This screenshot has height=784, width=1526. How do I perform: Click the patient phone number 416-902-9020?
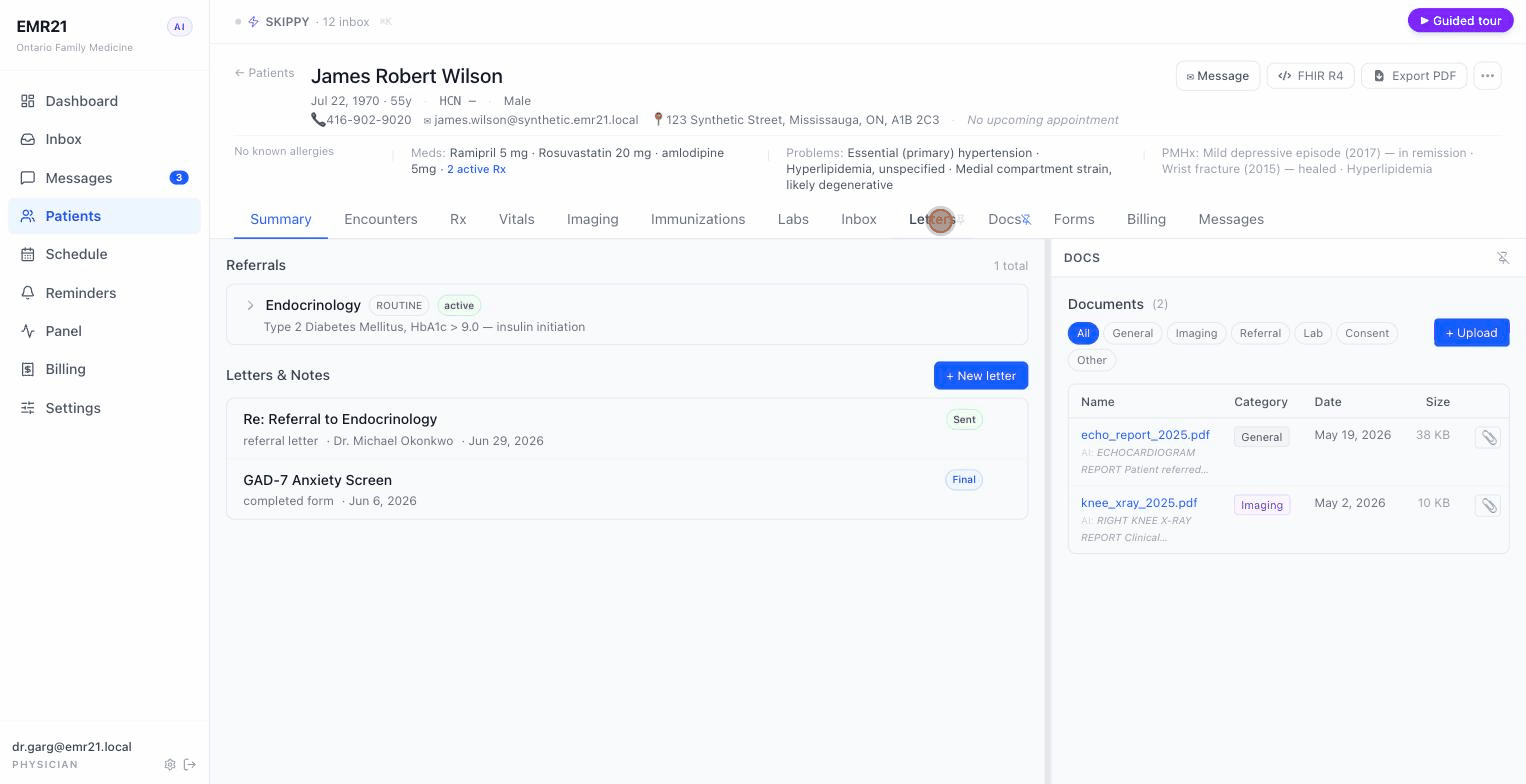point(369,120)
